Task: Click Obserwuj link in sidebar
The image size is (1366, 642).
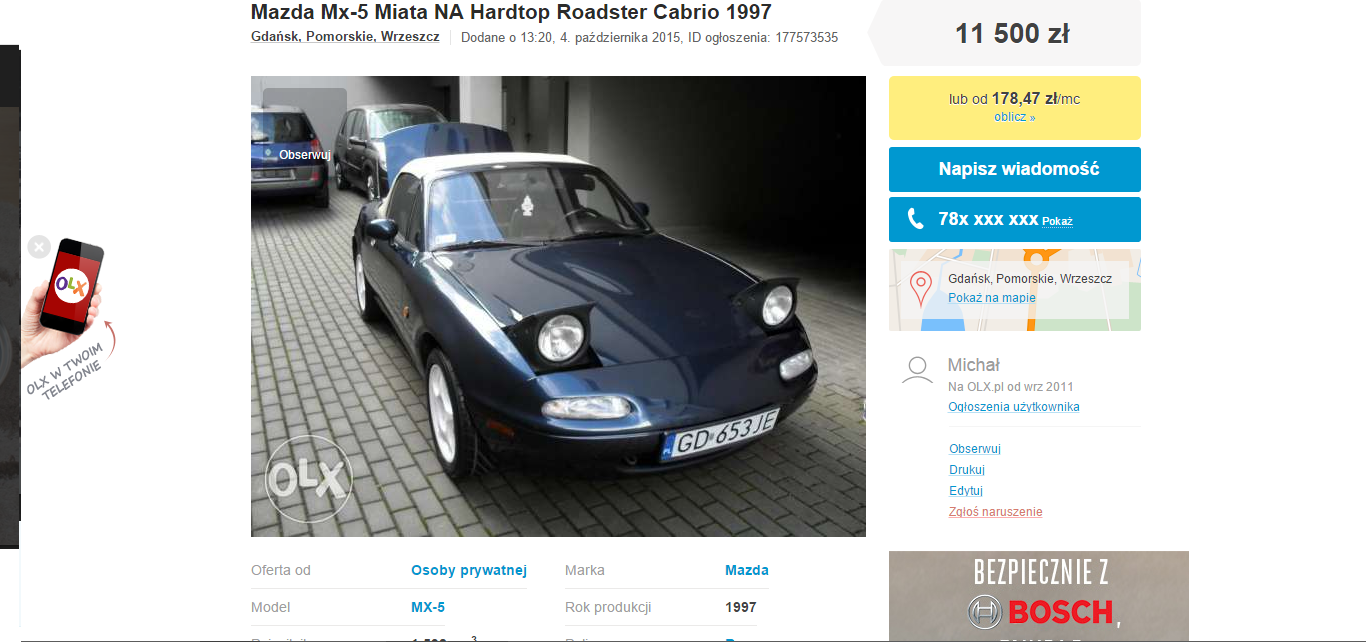Action: point(974,449)
